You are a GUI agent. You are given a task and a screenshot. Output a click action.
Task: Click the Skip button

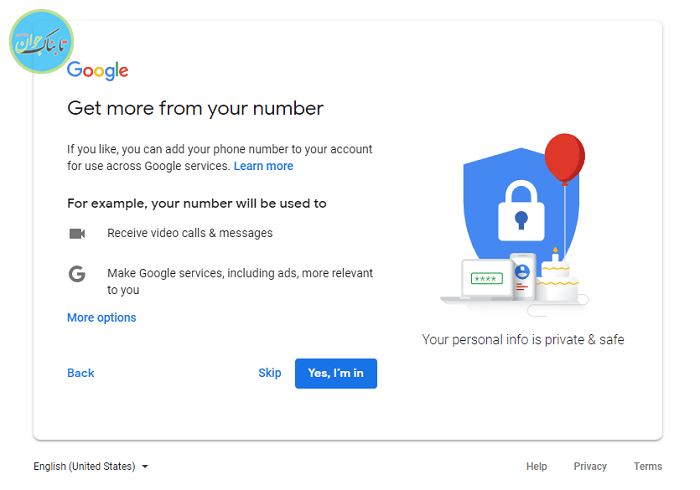click(x=270, y=373)
